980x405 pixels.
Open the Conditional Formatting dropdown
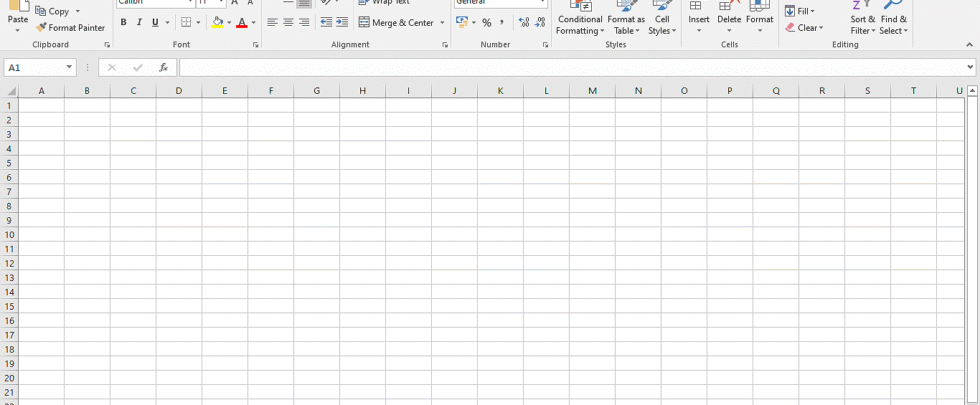point(580,20)
